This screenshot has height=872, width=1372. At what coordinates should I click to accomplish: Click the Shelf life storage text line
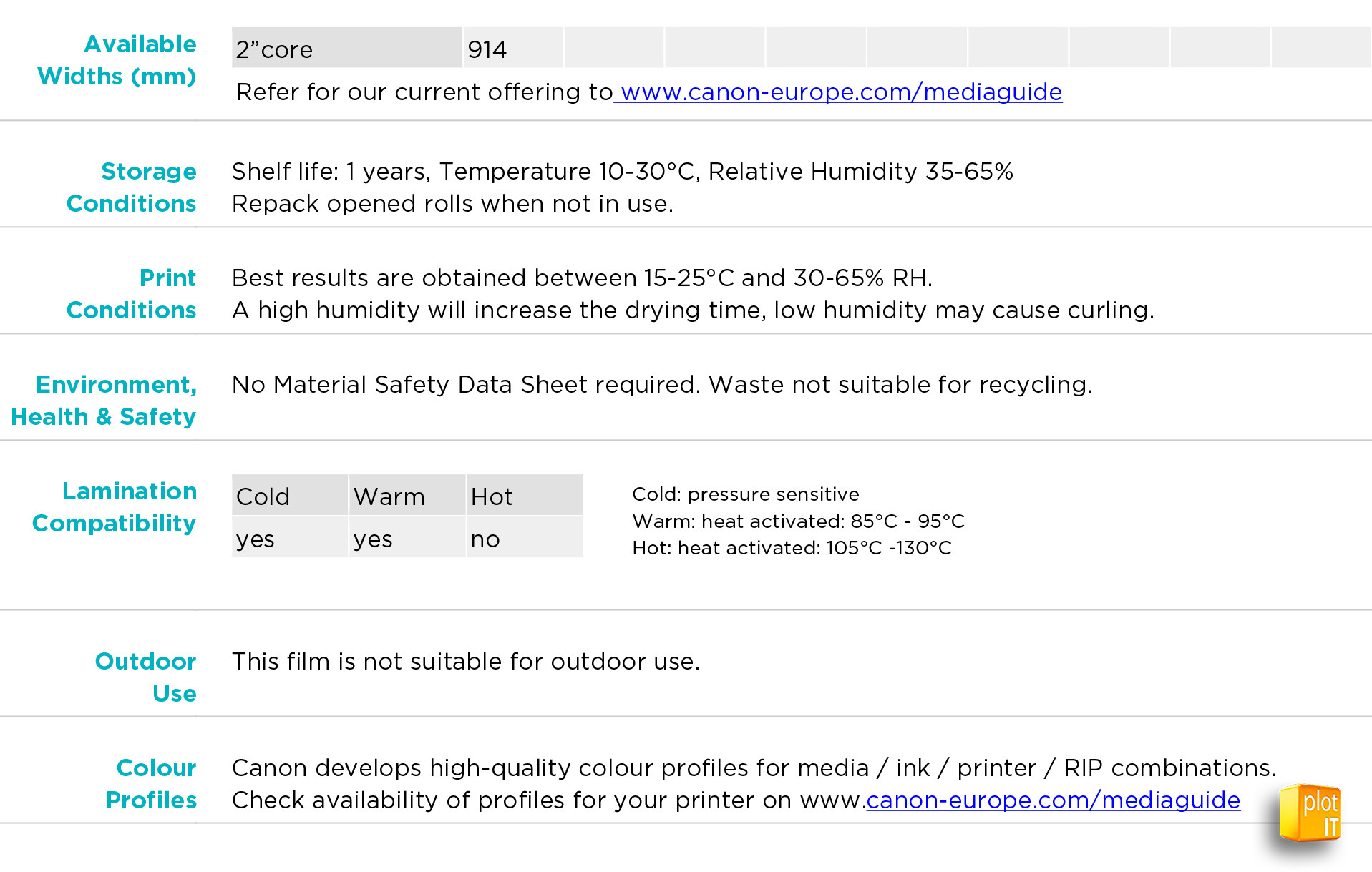pyautogui.click(x=623, y=172)
